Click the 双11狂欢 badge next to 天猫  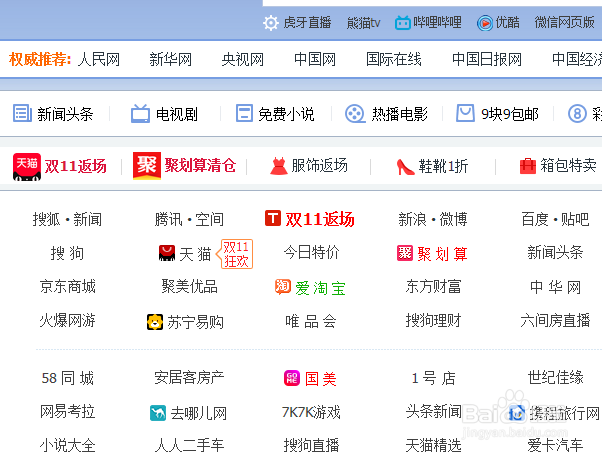pyautogui.click(x=235, y=254)
